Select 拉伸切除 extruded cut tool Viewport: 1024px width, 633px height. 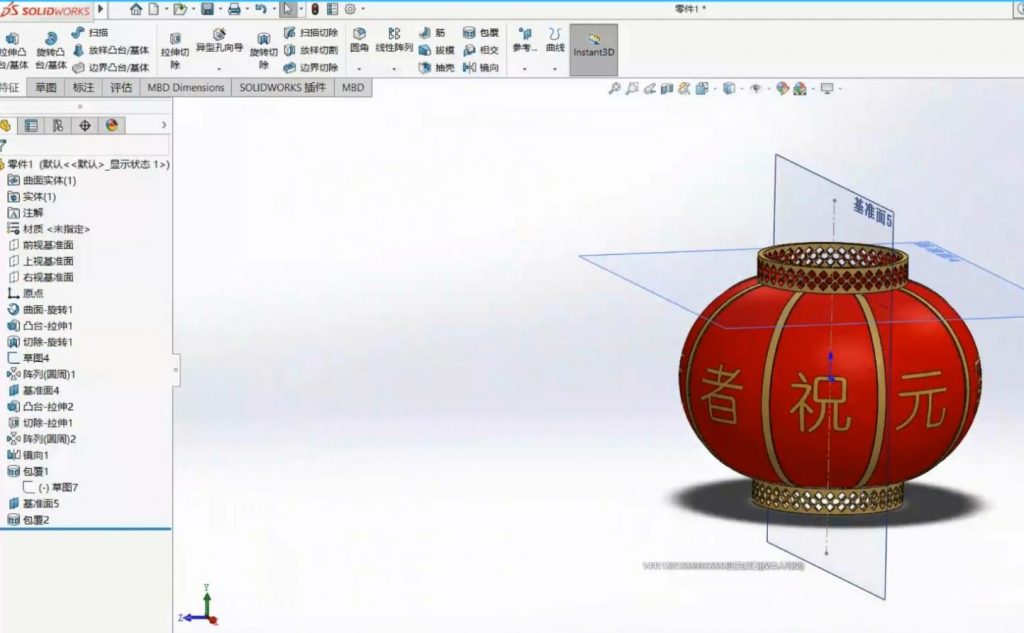(174, 51)
